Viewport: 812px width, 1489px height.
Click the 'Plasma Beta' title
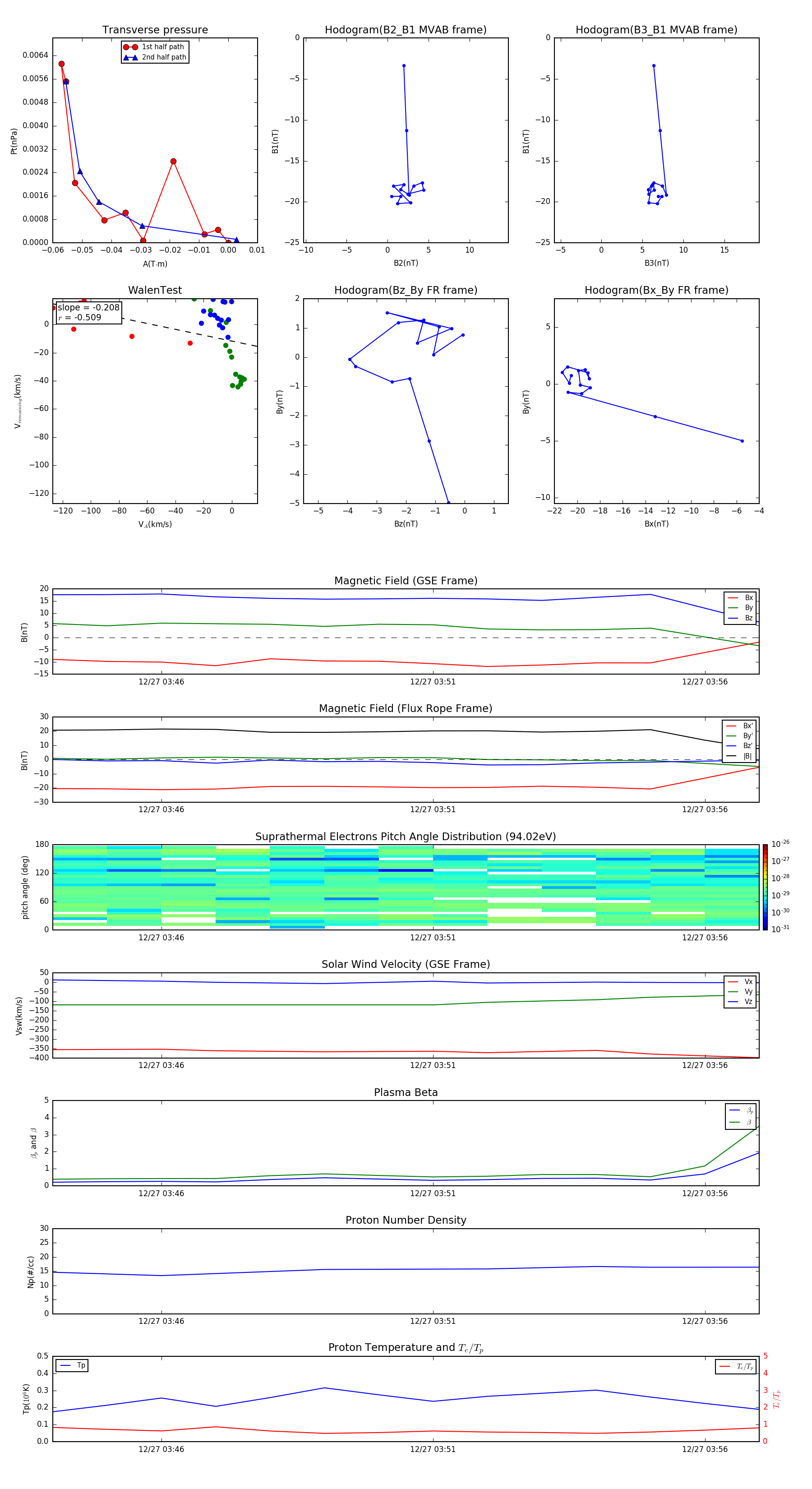click(406, 1092)
